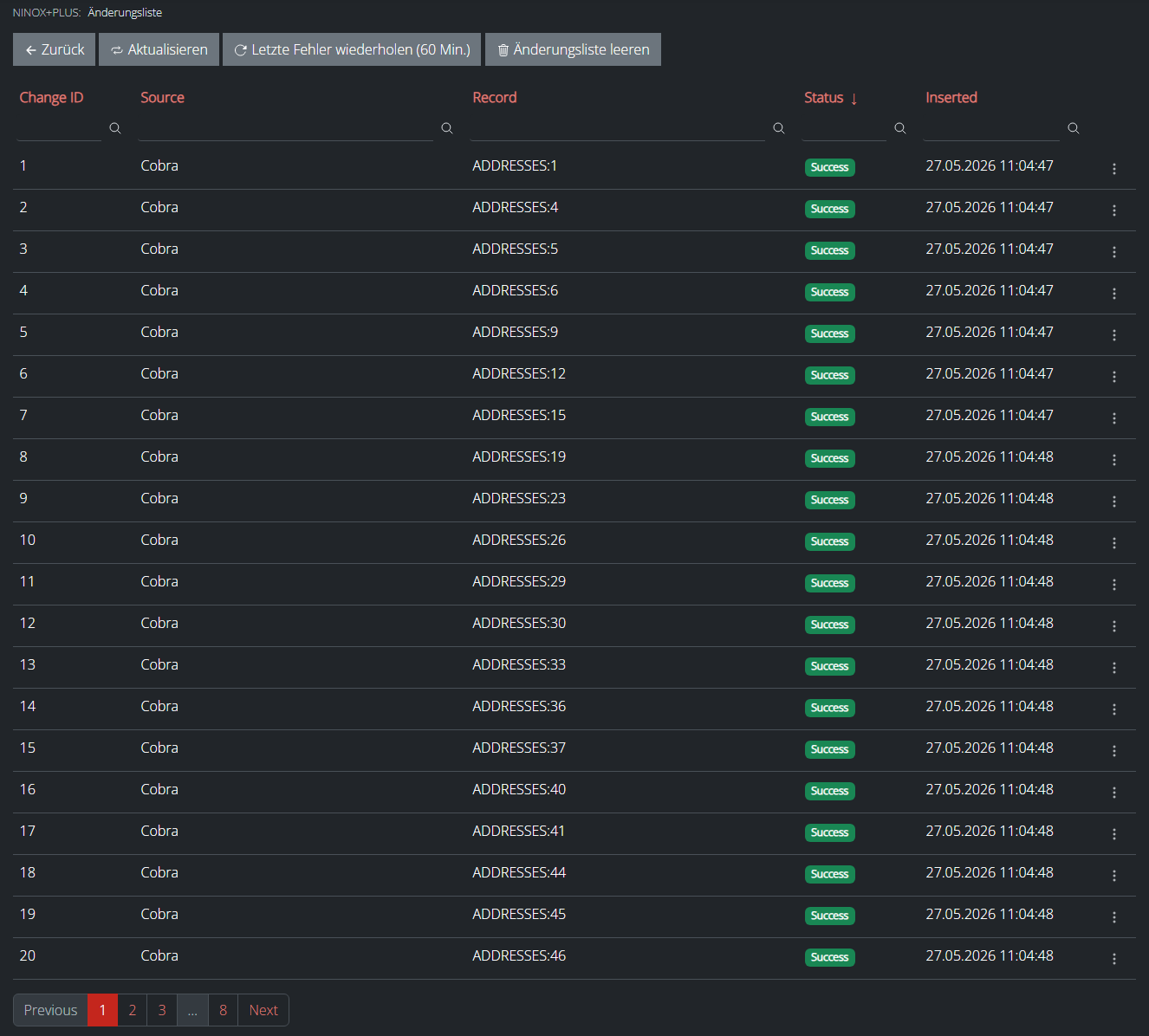Open the three-dot menu for ADDRESSES:4 row
Screen dimensions: 1149x1036
[x=1114, y=210]
